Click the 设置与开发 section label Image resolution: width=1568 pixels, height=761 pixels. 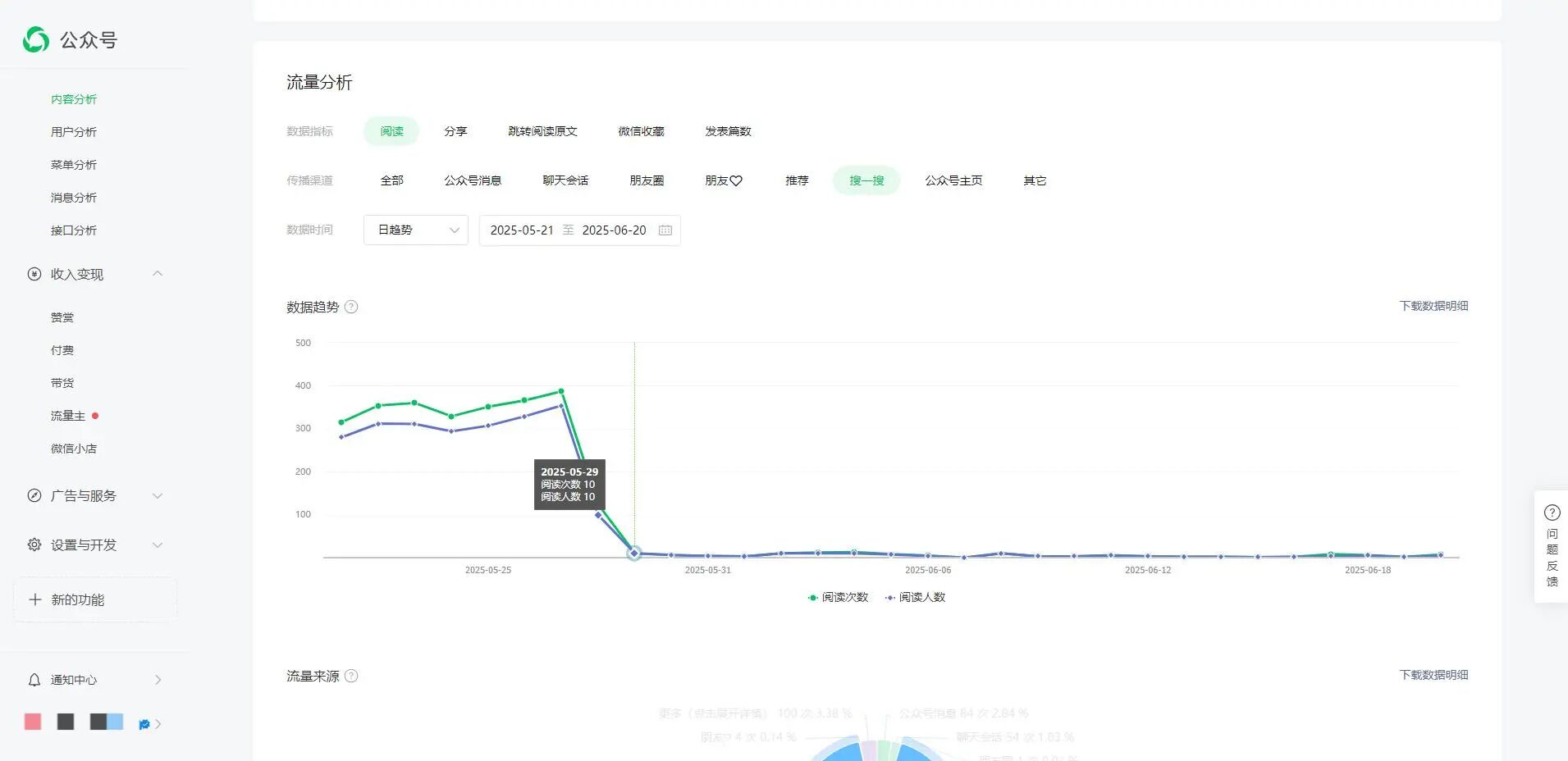[84, 545]
